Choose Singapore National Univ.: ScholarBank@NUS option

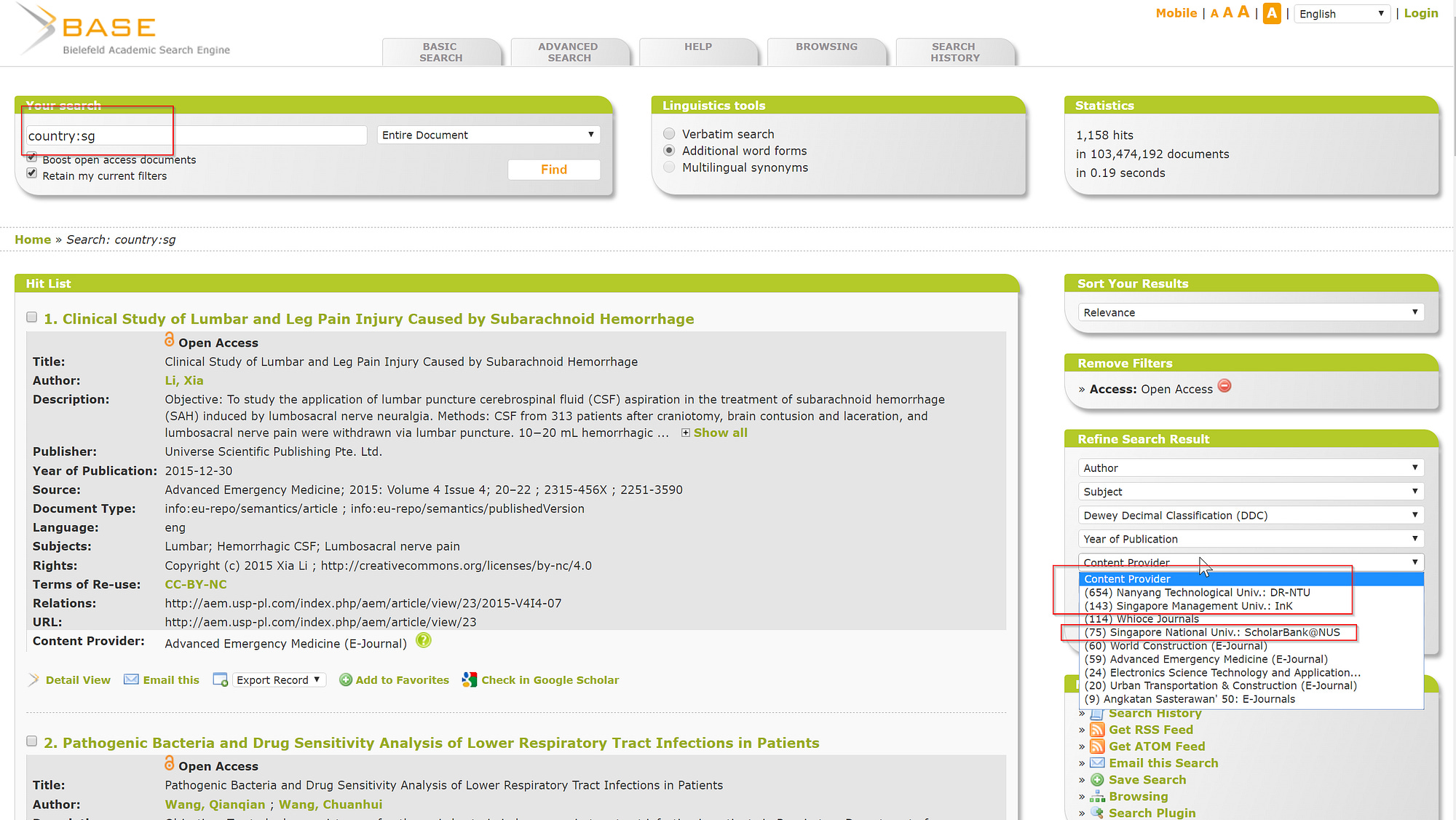pyautogui.click(x=1211, y=632)
